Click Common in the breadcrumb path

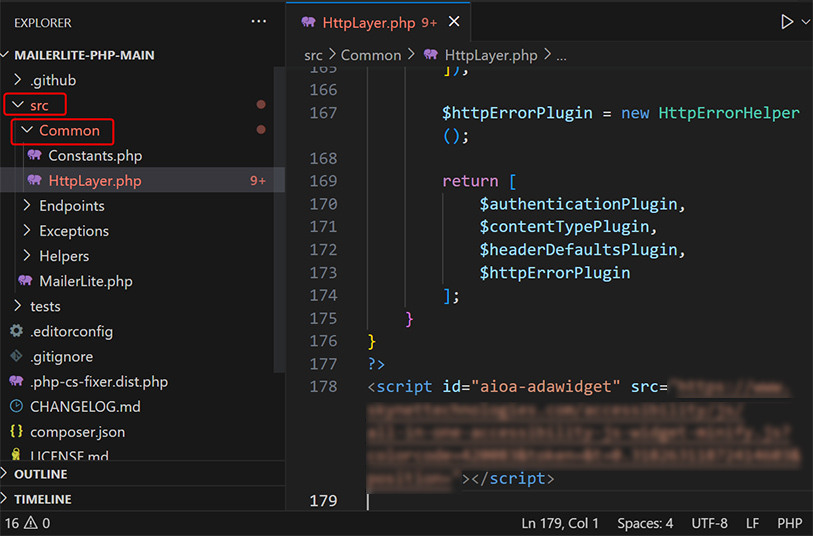coord(370,55)
